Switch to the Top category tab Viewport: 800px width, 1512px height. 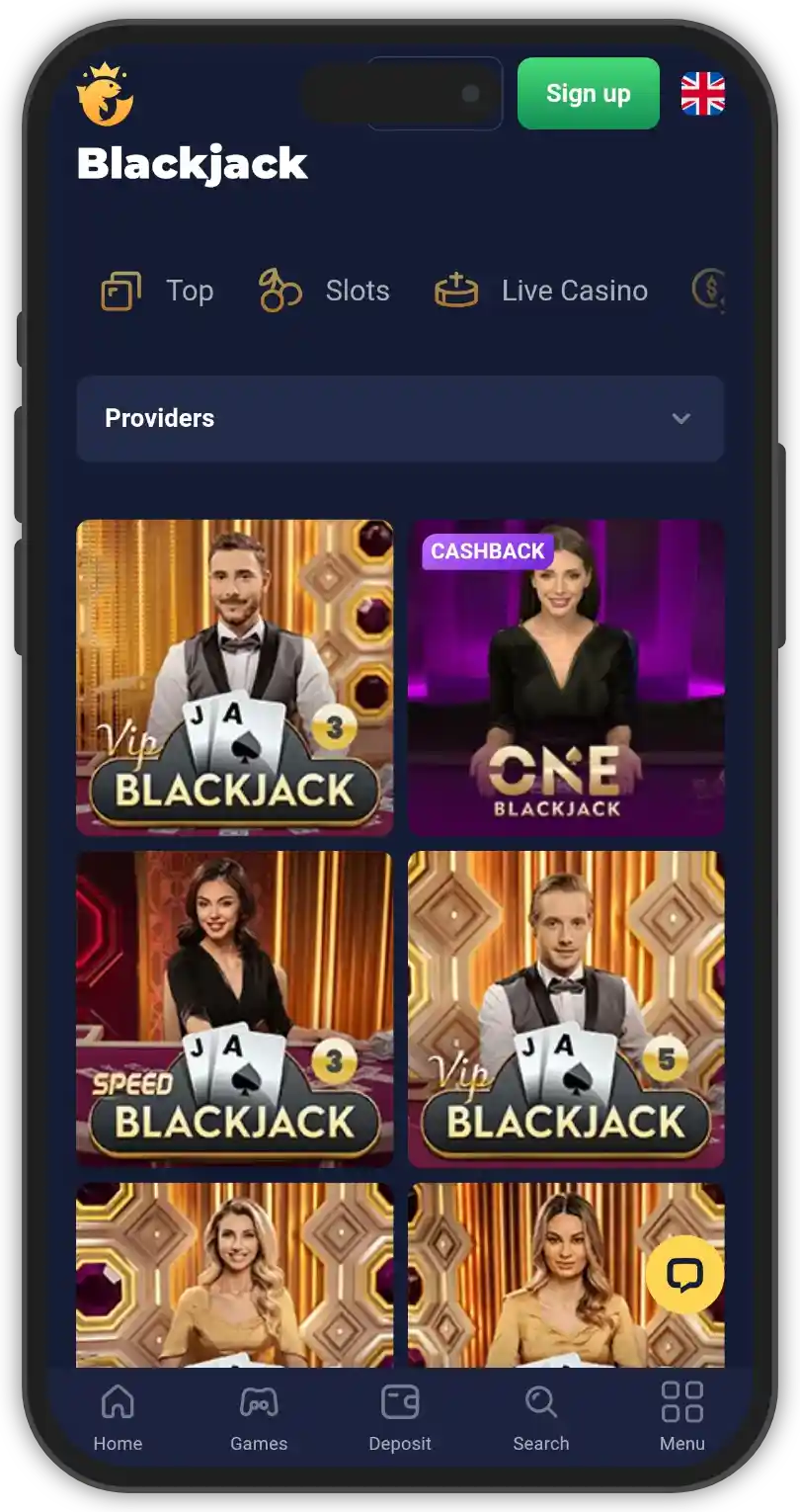click(x=157, y=291)
